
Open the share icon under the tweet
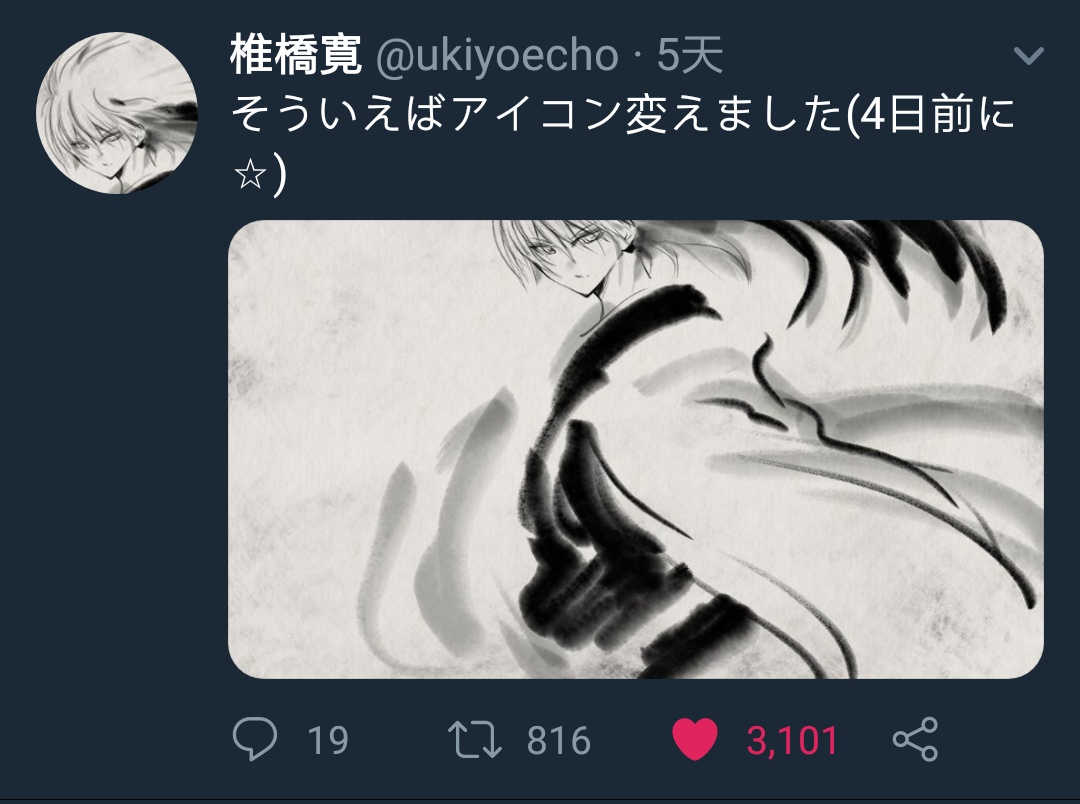[x=915, y=739]
